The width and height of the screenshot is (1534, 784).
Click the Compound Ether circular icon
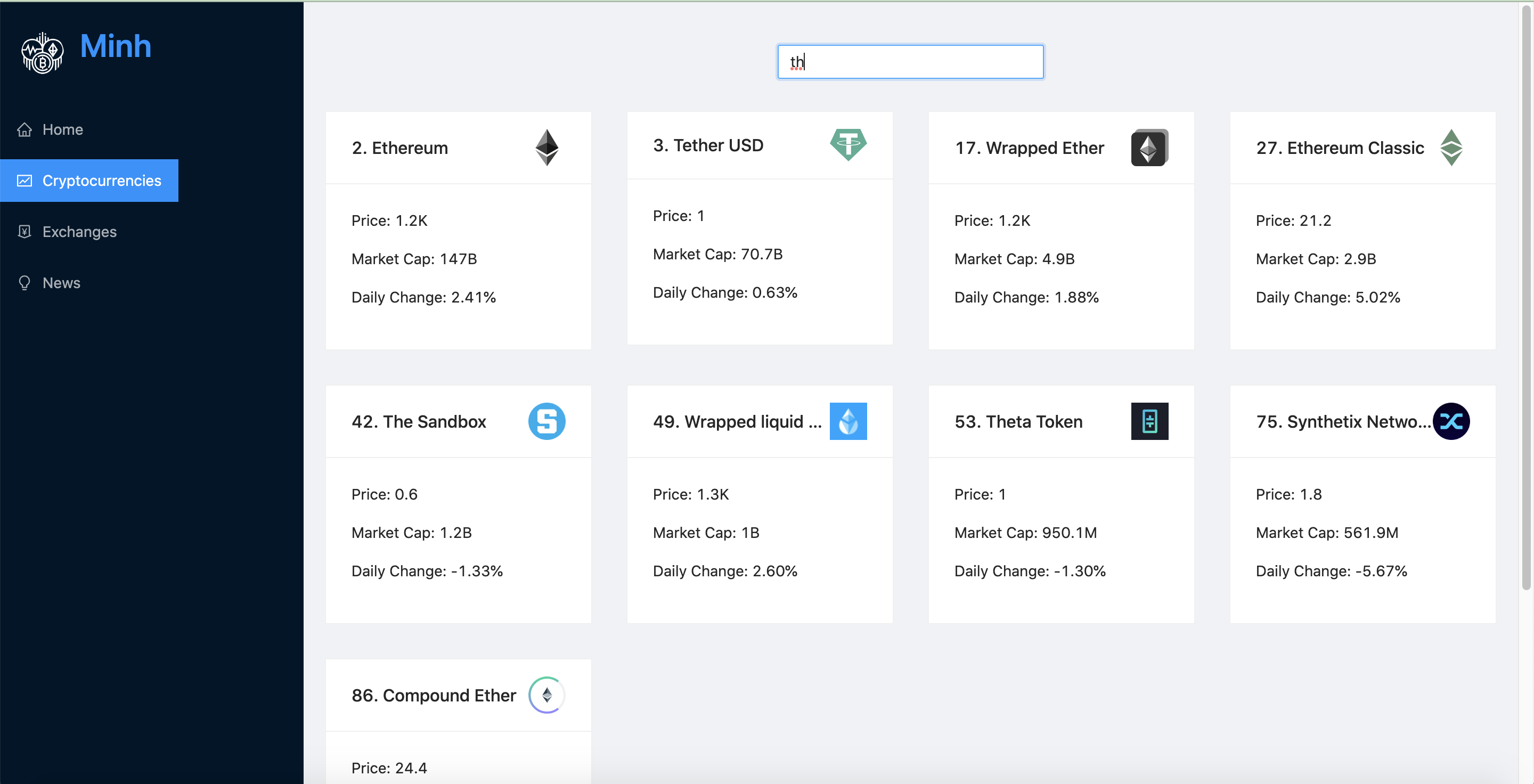coord(546,695)
